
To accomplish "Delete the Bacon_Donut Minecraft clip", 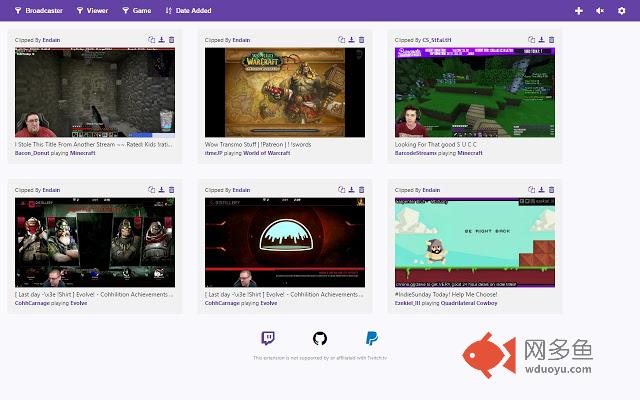I will click(x=171, y=40).
